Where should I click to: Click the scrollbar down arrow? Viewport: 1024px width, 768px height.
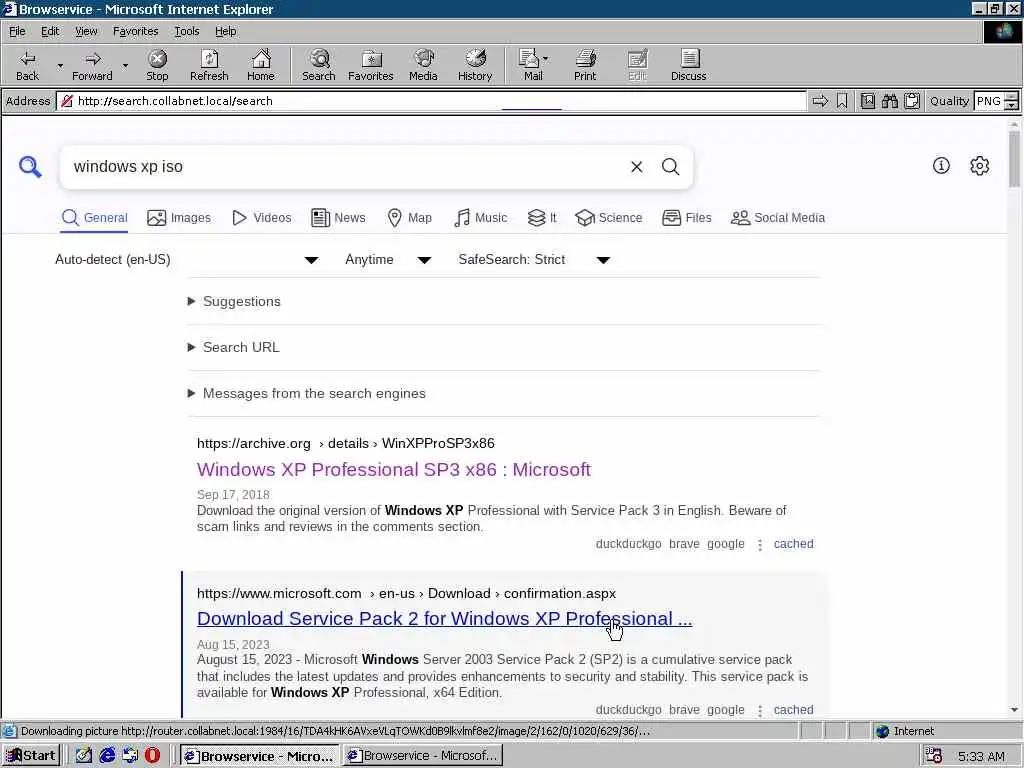tap(1014, 709)
